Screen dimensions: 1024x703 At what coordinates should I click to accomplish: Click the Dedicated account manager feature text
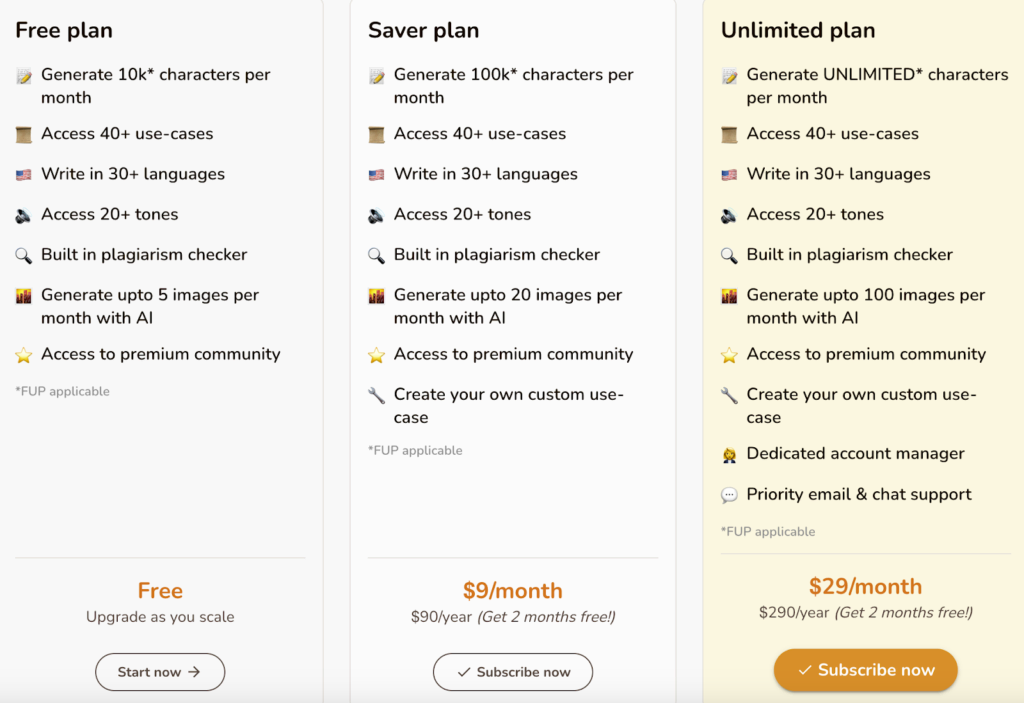point(855,454)
